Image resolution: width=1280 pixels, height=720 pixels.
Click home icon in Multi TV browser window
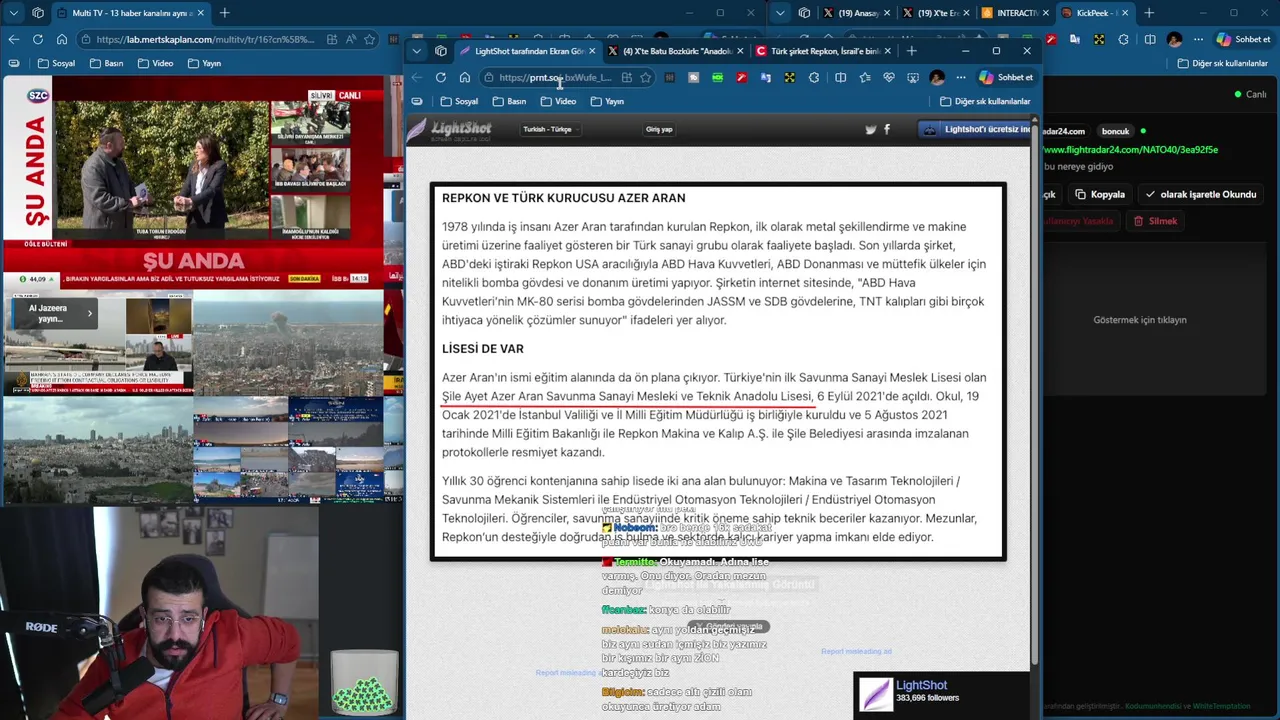coord(62,39)
